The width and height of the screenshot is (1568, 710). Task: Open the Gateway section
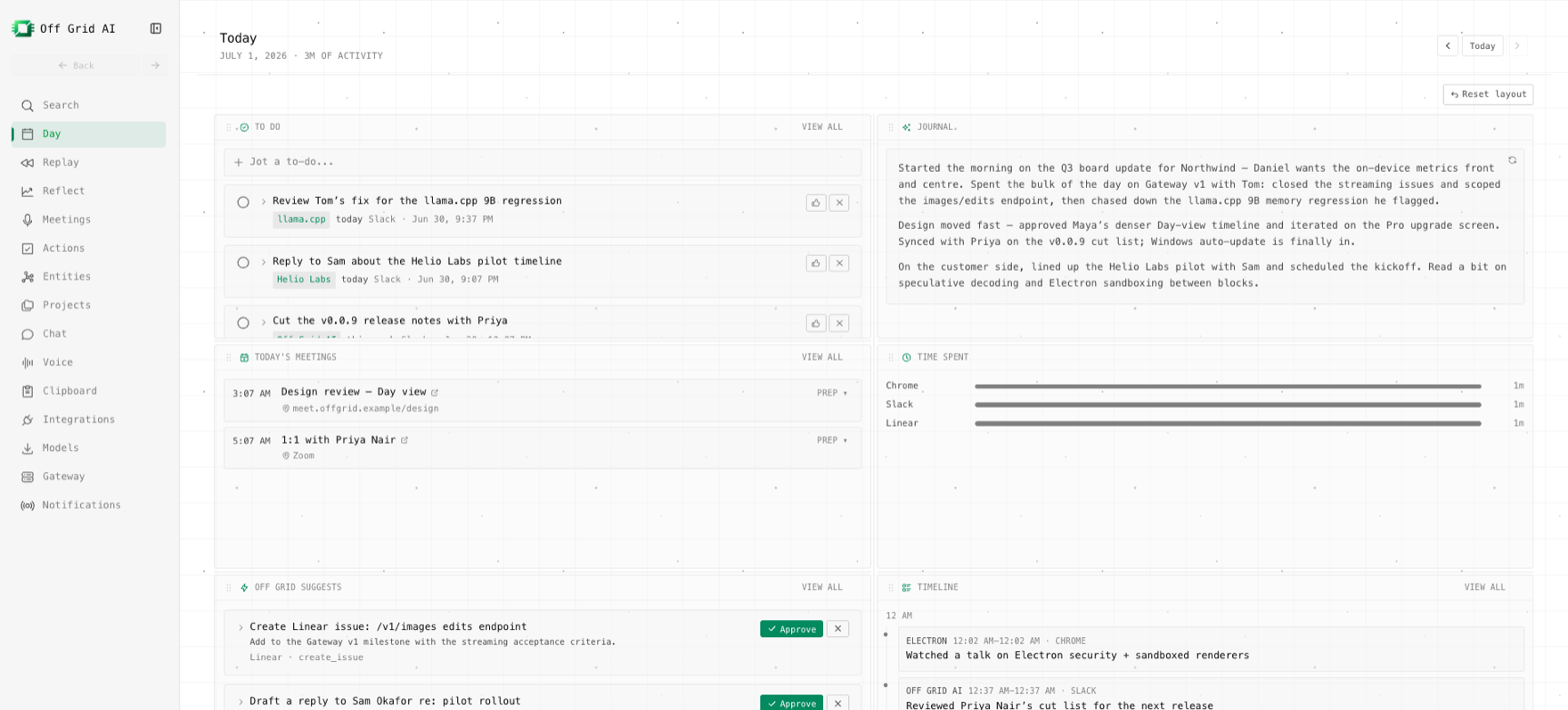tap(88, 476)
